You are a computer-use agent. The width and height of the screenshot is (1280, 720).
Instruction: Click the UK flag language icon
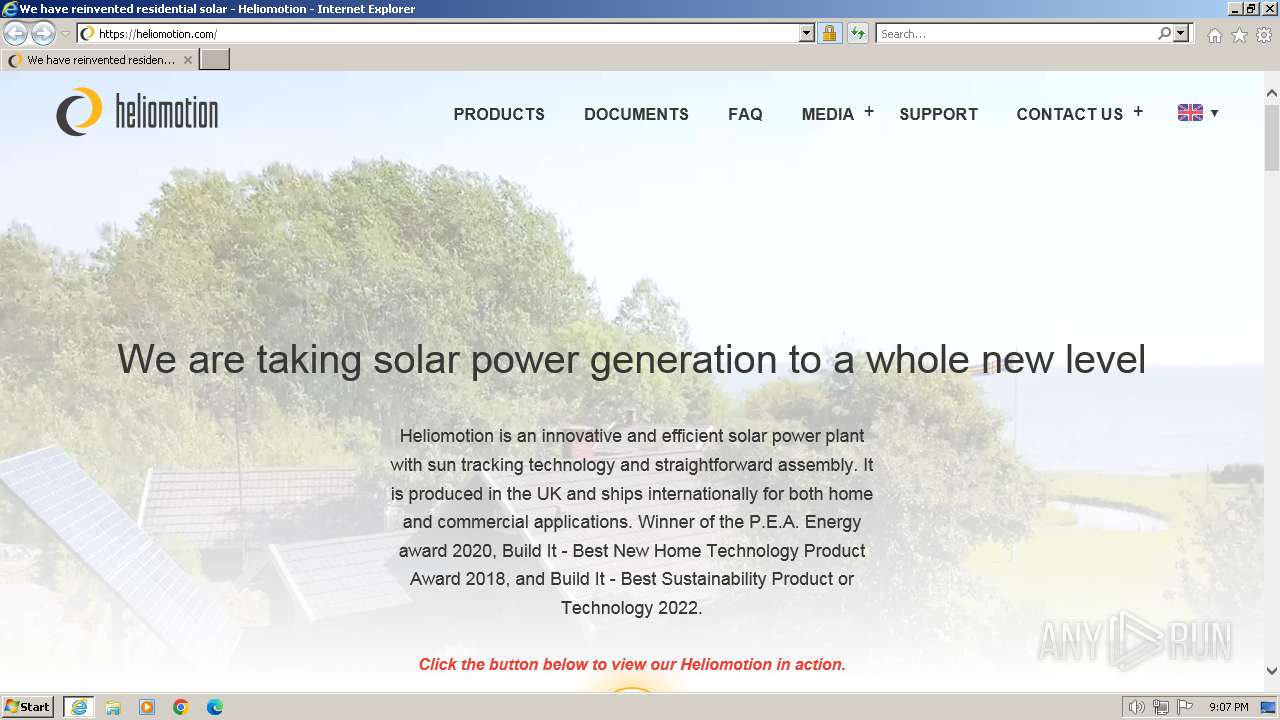pyautogui.click(x=1190, y=113)
